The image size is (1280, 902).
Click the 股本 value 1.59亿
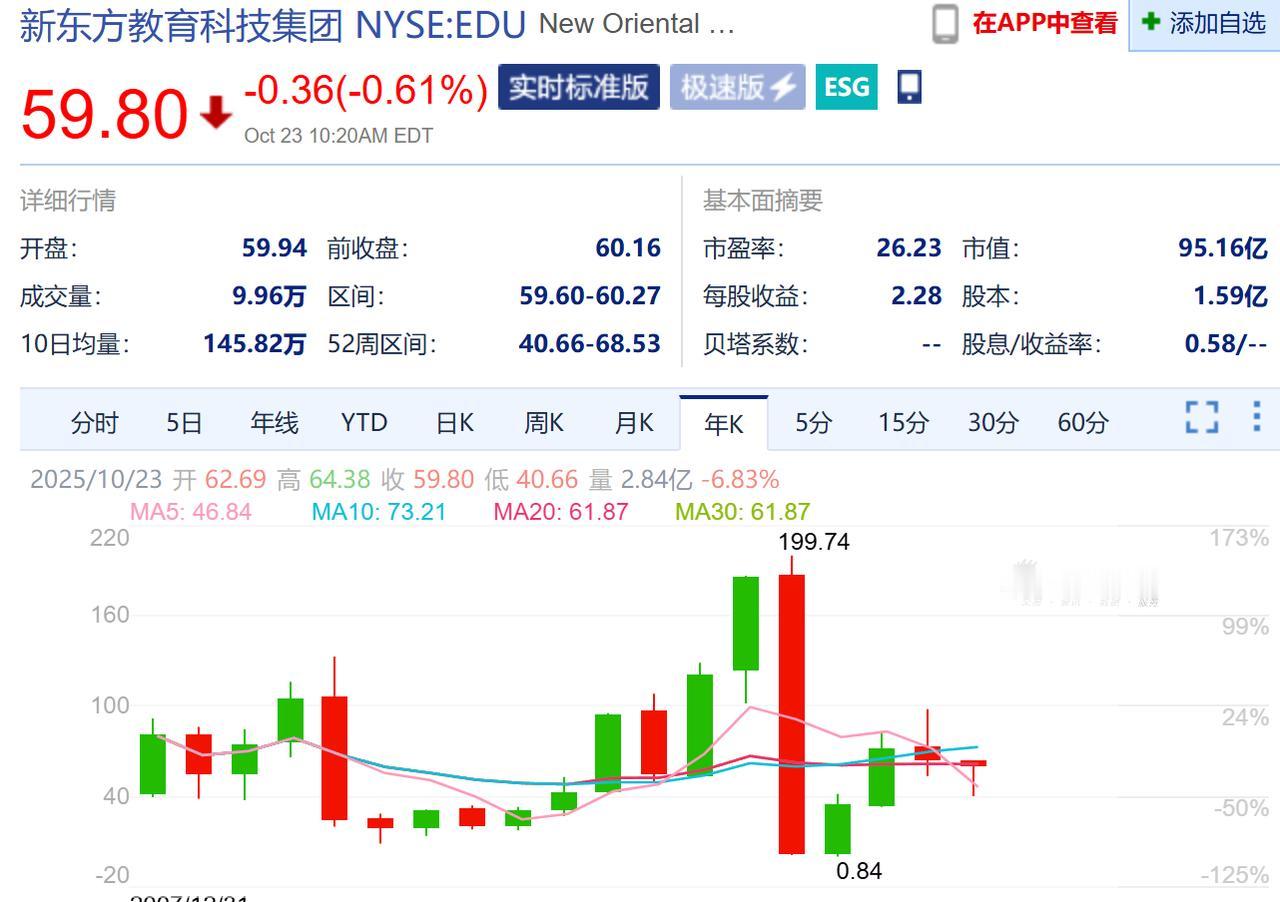pyautogui.click(x=1231, y=296)
